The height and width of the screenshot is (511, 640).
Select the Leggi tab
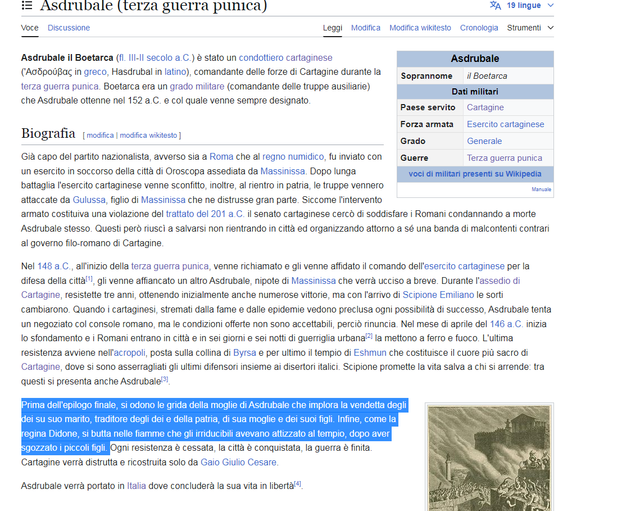click(332, 28)
